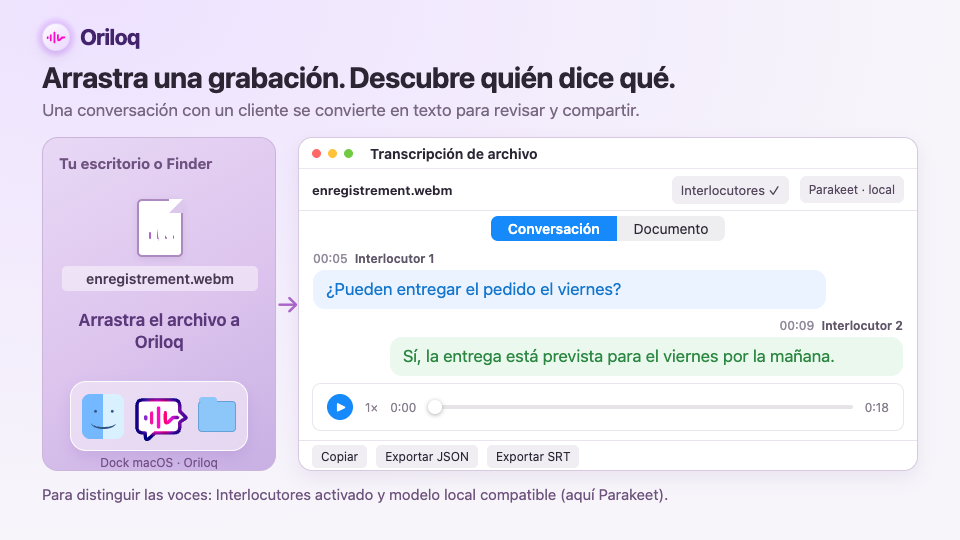Image resolution: width=960 pixels, height=540 pixels.
Task: Click the Interlocutor 1 label
Action: pos(394,258)
